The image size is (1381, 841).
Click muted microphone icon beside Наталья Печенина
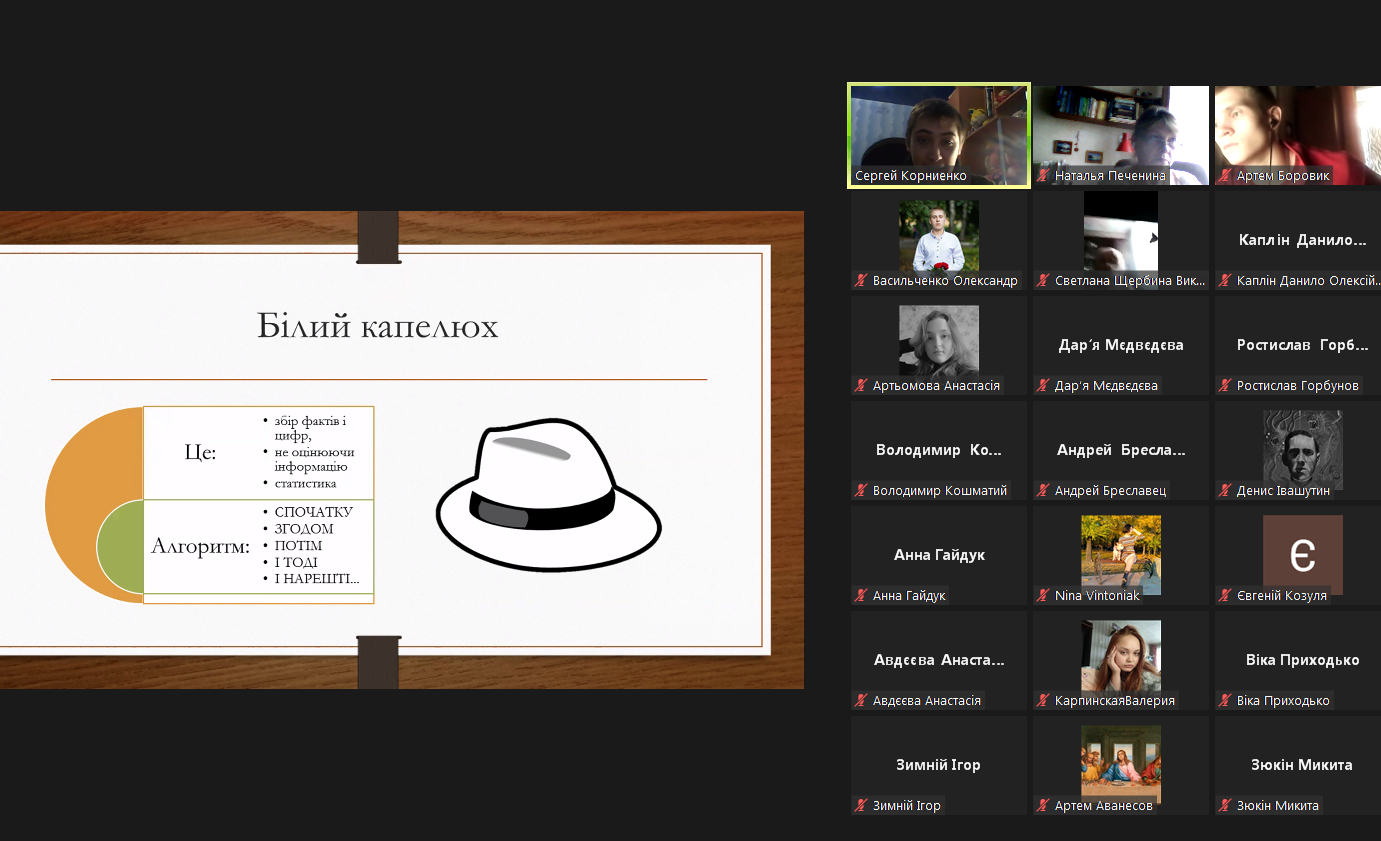tap(1043, 176)
